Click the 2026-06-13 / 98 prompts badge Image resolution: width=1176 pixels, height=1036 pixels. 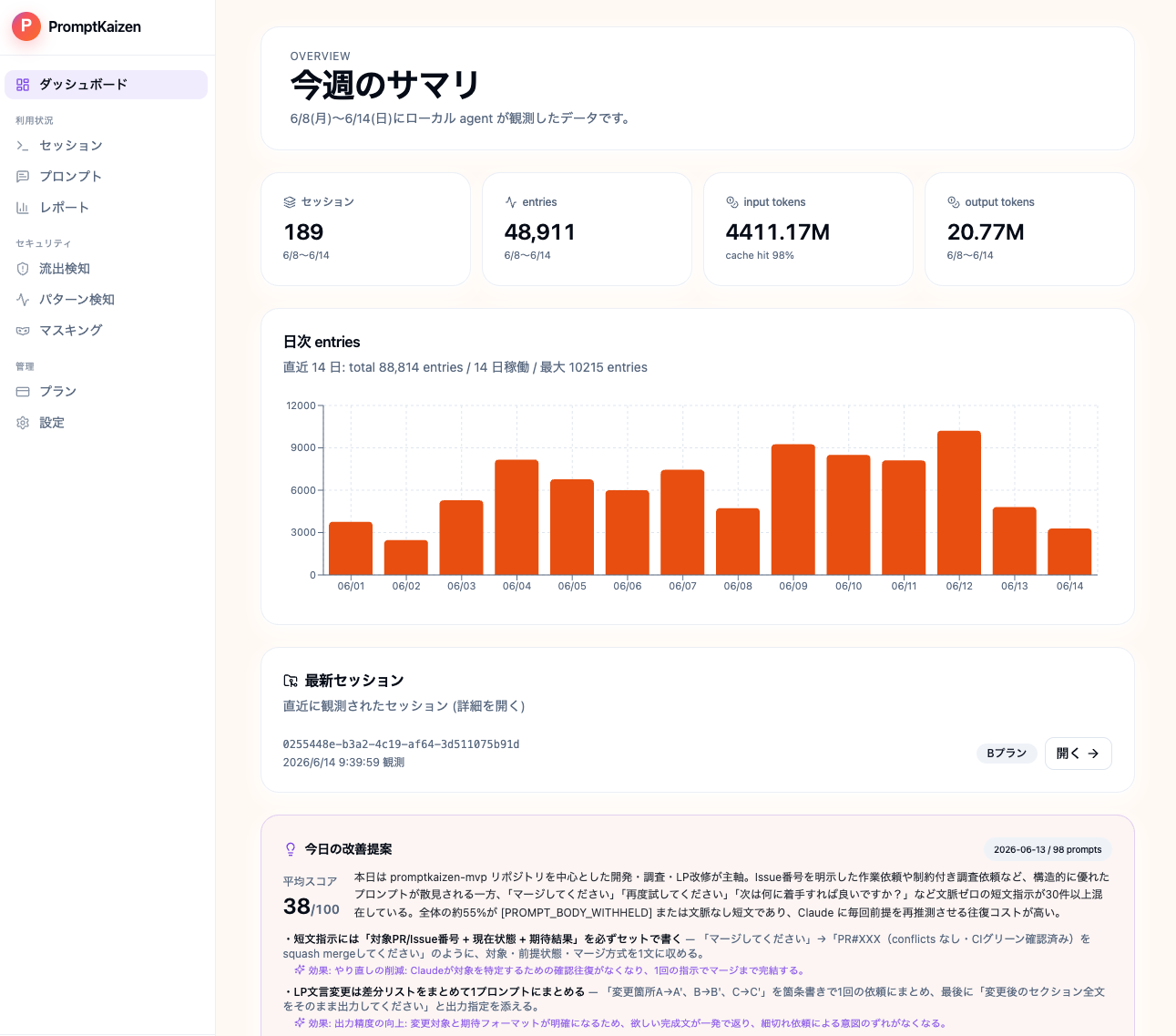1048,849
